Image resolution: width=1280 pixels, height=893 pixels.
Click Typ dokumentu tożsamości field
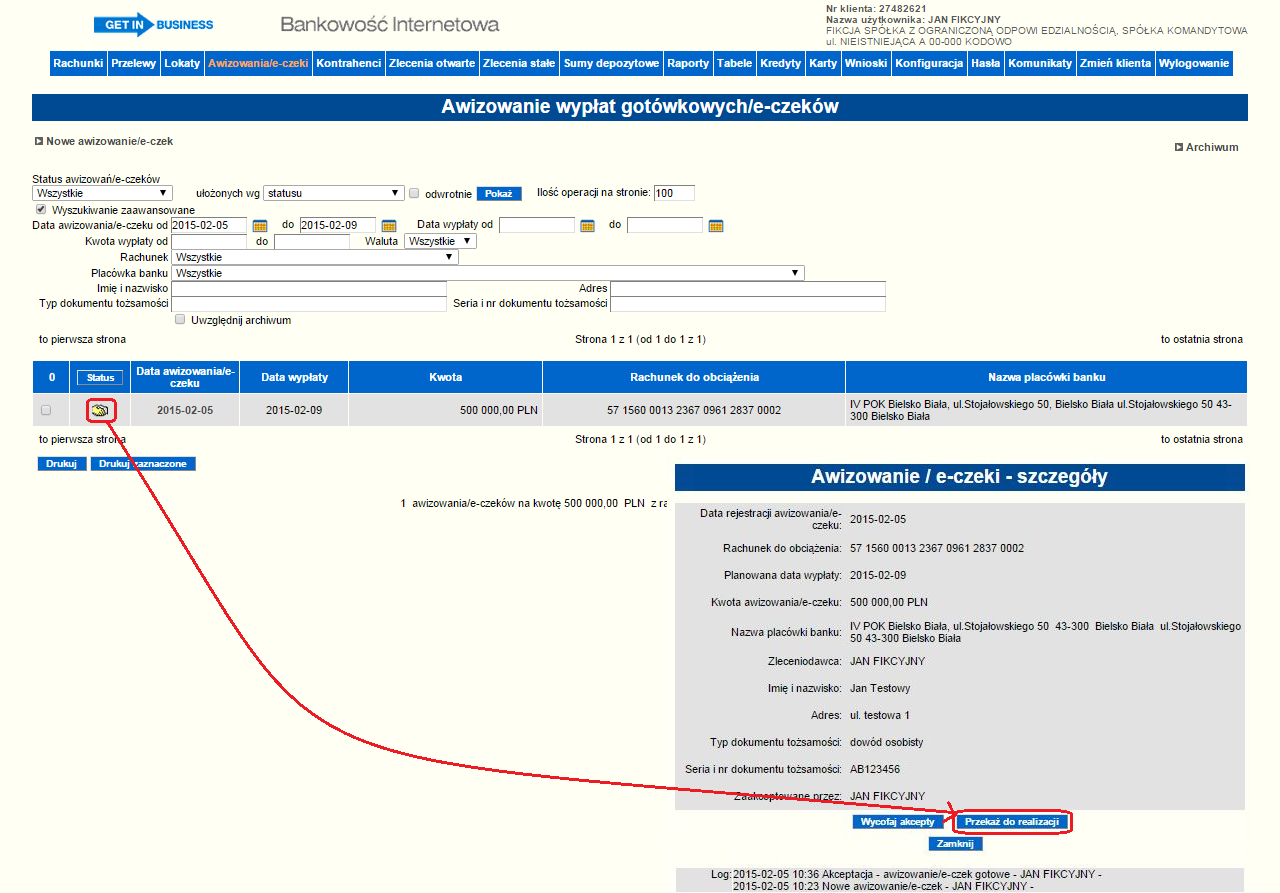pos(309,304)
